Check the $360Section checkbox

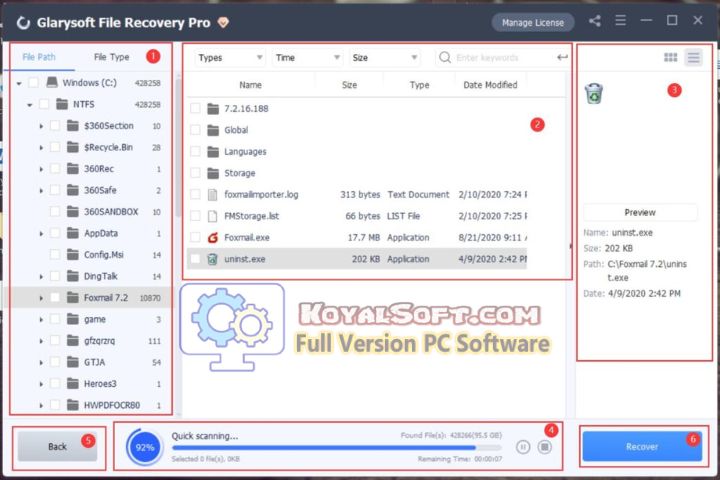[x=55, y=126]
